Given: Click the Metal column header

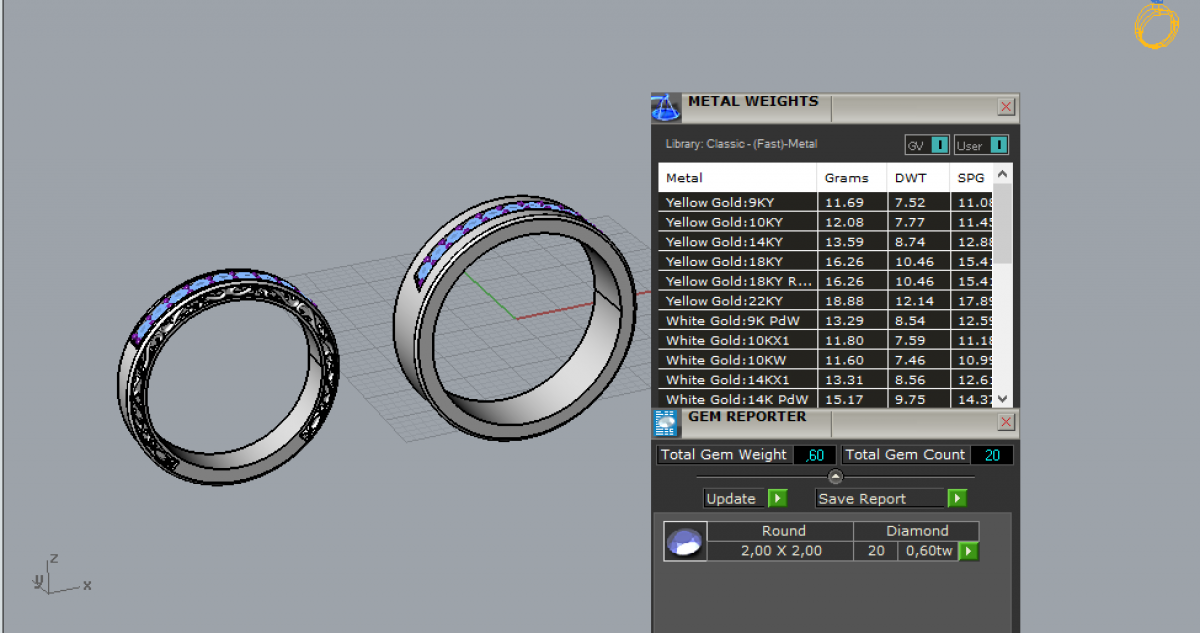Looking at the screenshot, I should (x=737, y=178).
